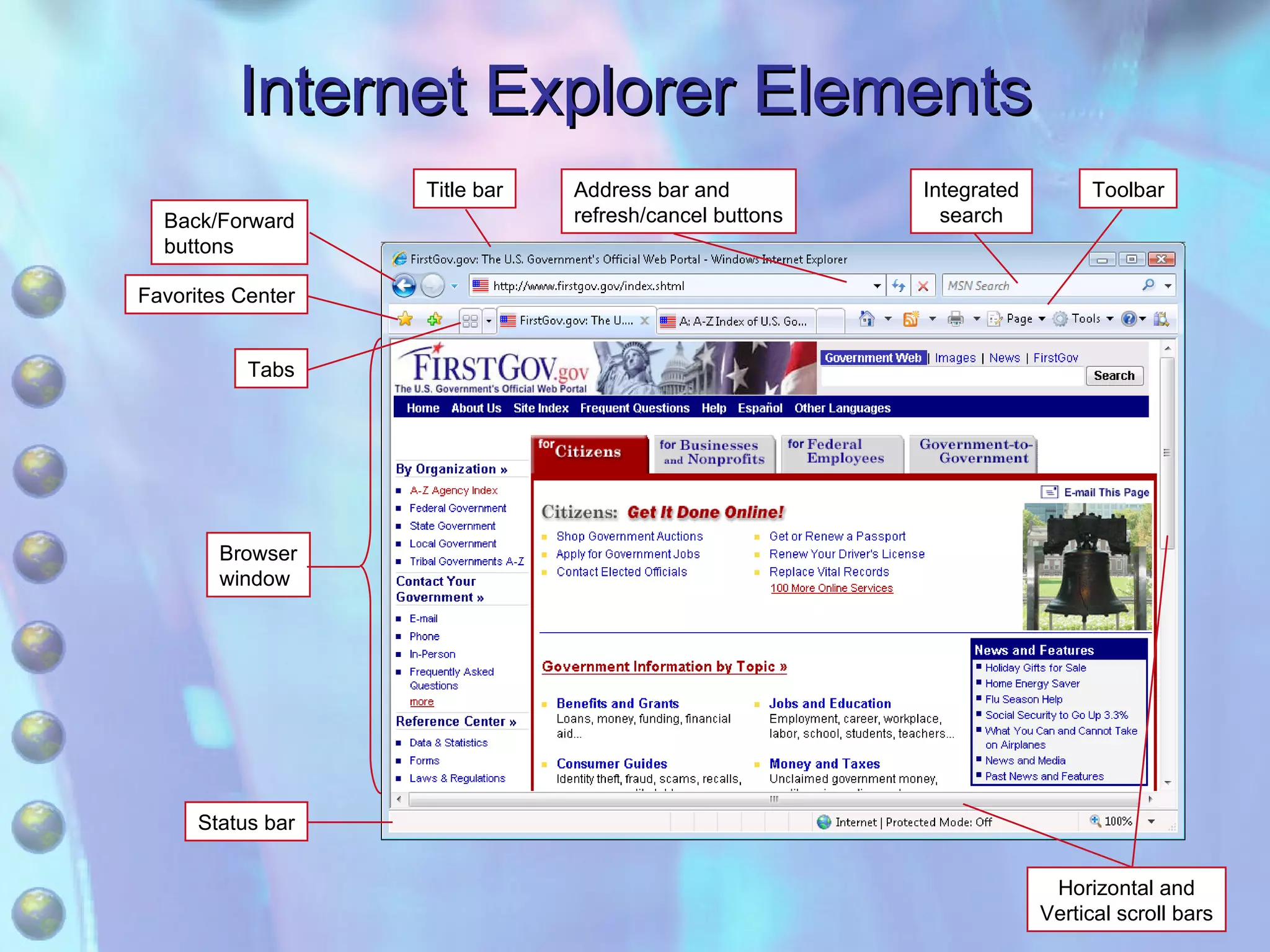Click the vertical scrollbar down arrow
Viewport: 1270px width, 952px height.
tap(1168, 783)
